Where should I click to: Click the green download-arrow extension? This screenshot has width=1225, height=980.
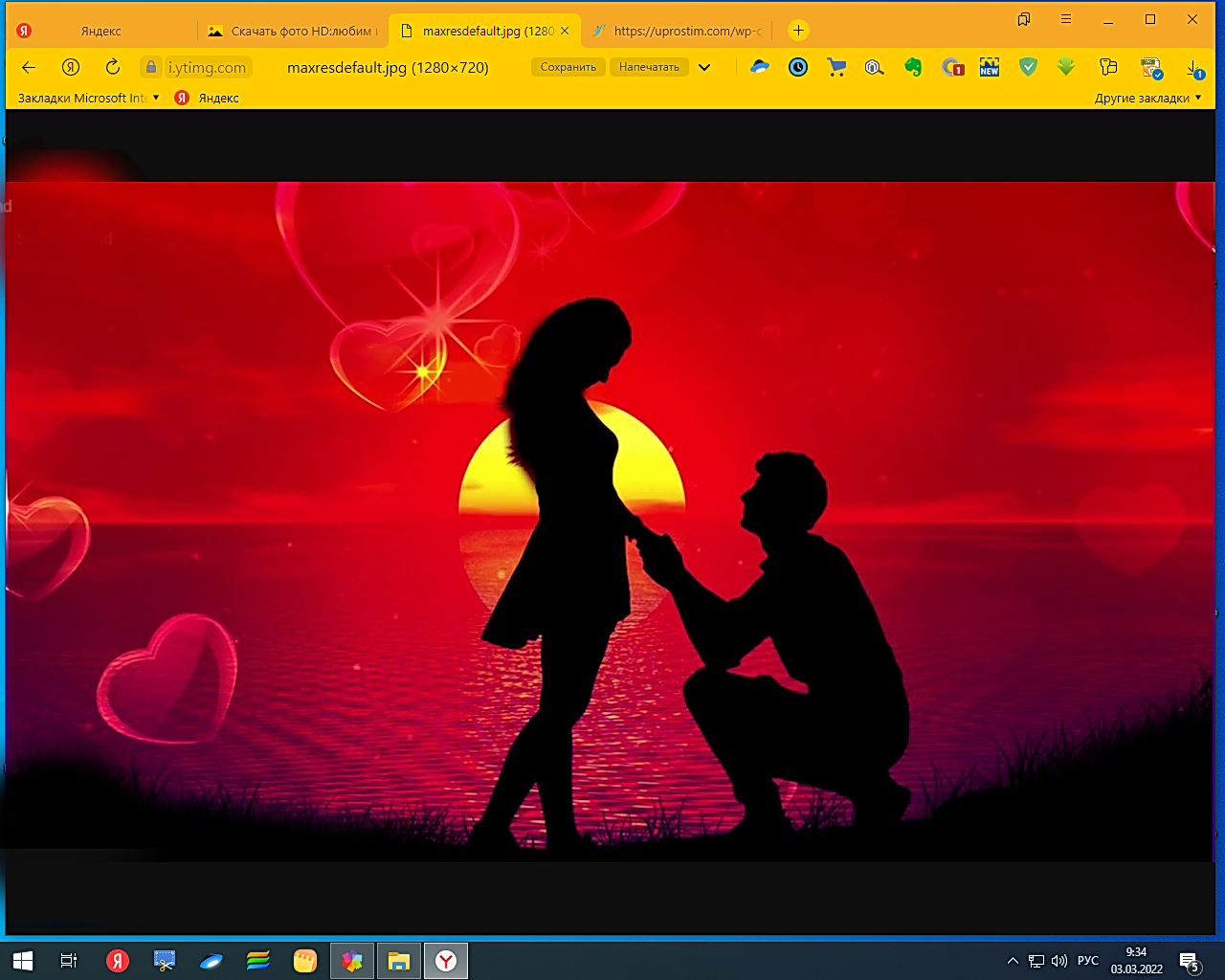[x=1066, y=67]
